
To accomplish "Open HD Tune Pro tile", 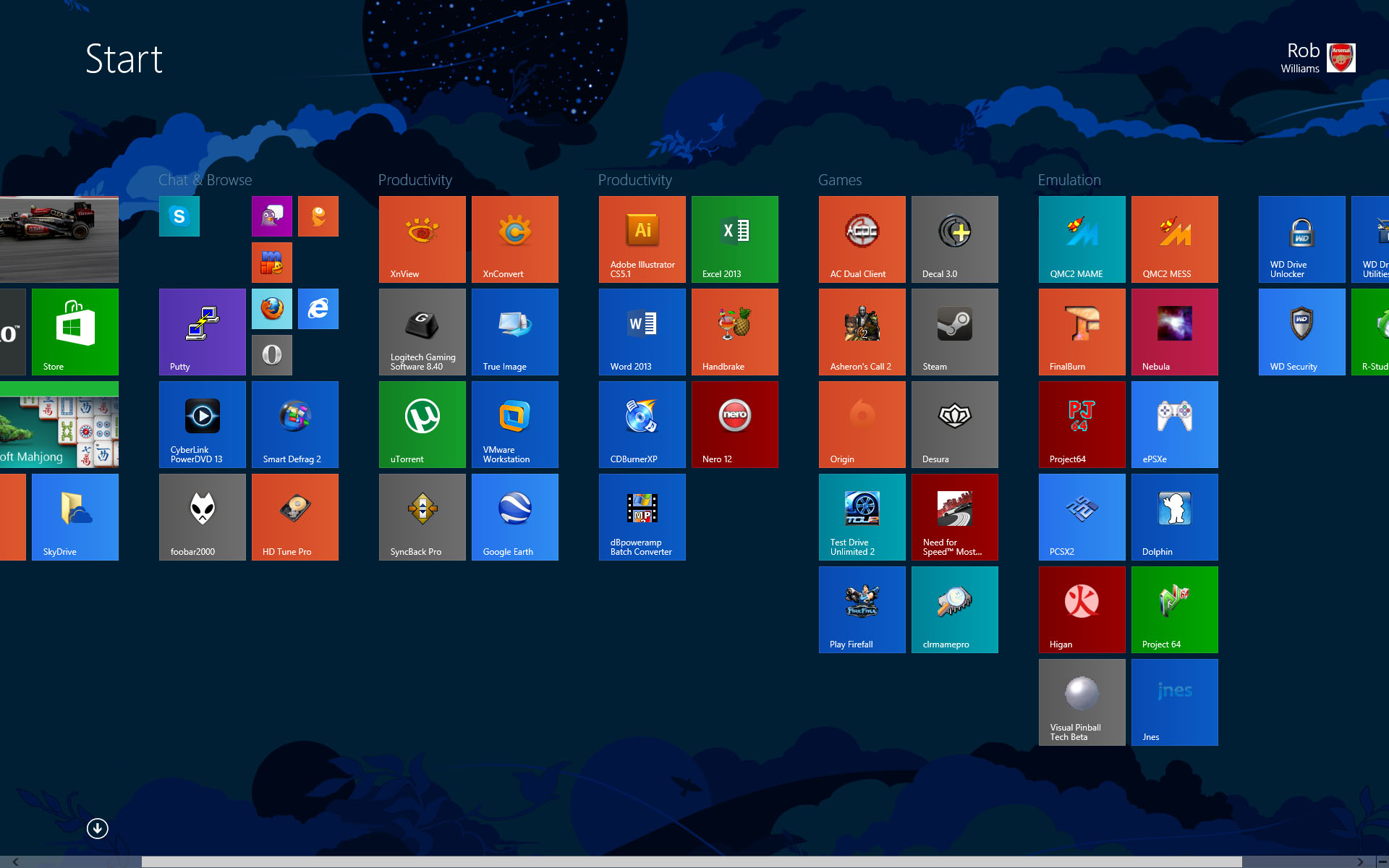I will [x=295, y=517].
